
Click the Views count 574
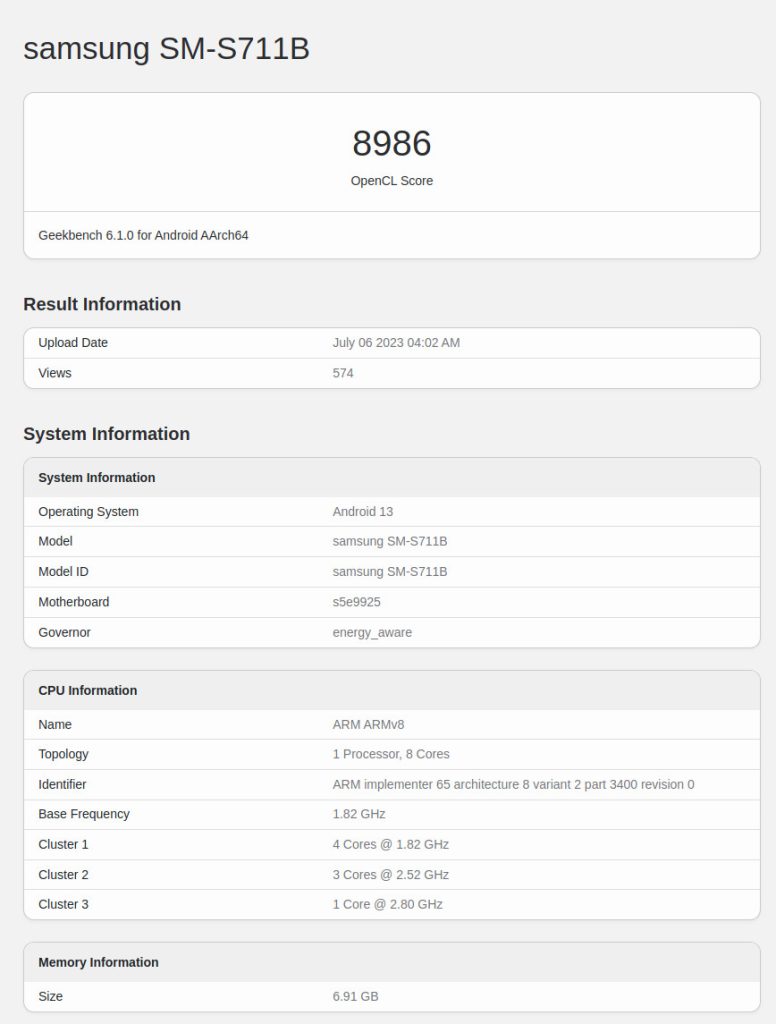pos(343,373)
